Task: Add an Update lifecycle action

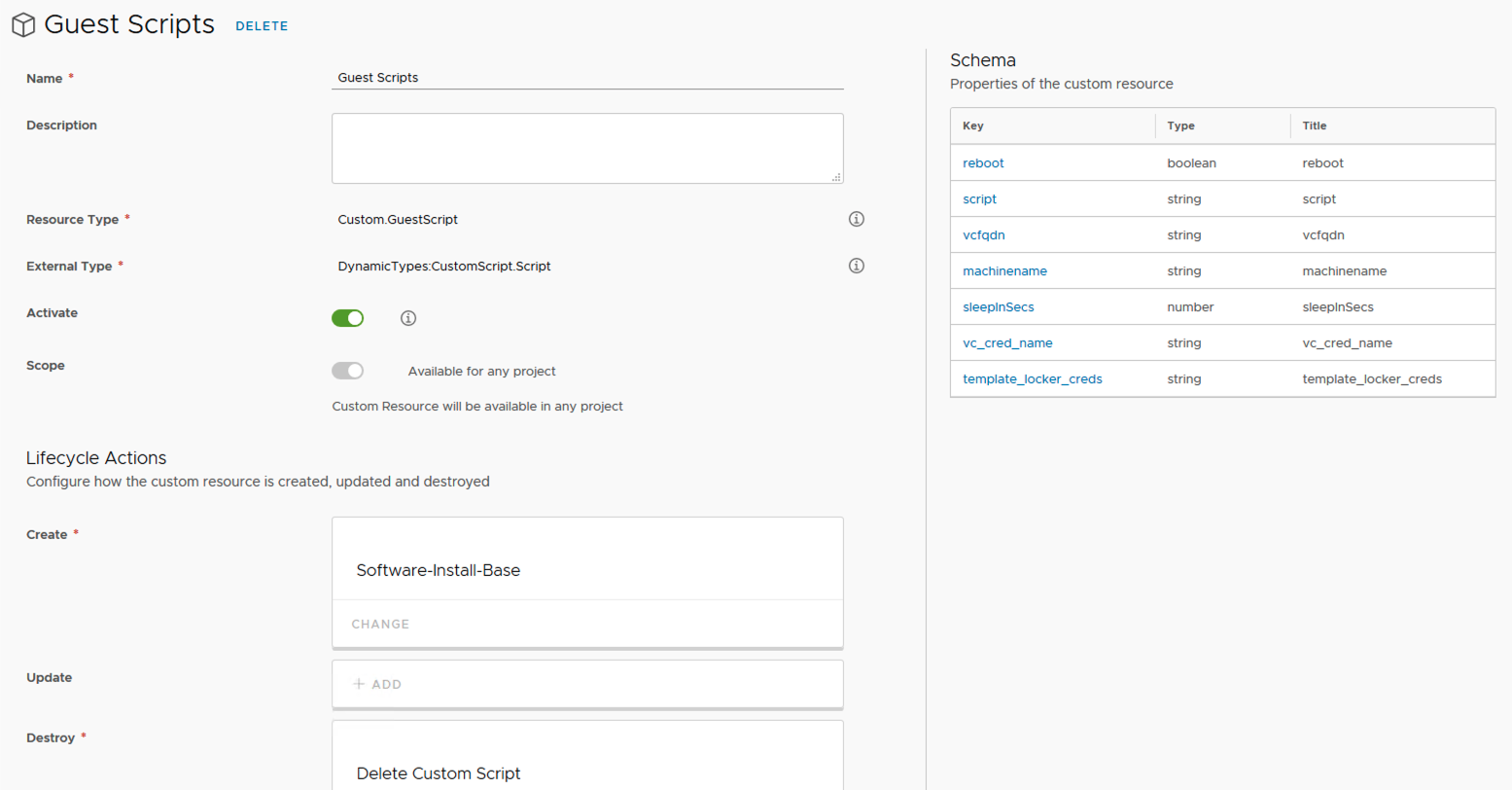Action: (377, 684)
